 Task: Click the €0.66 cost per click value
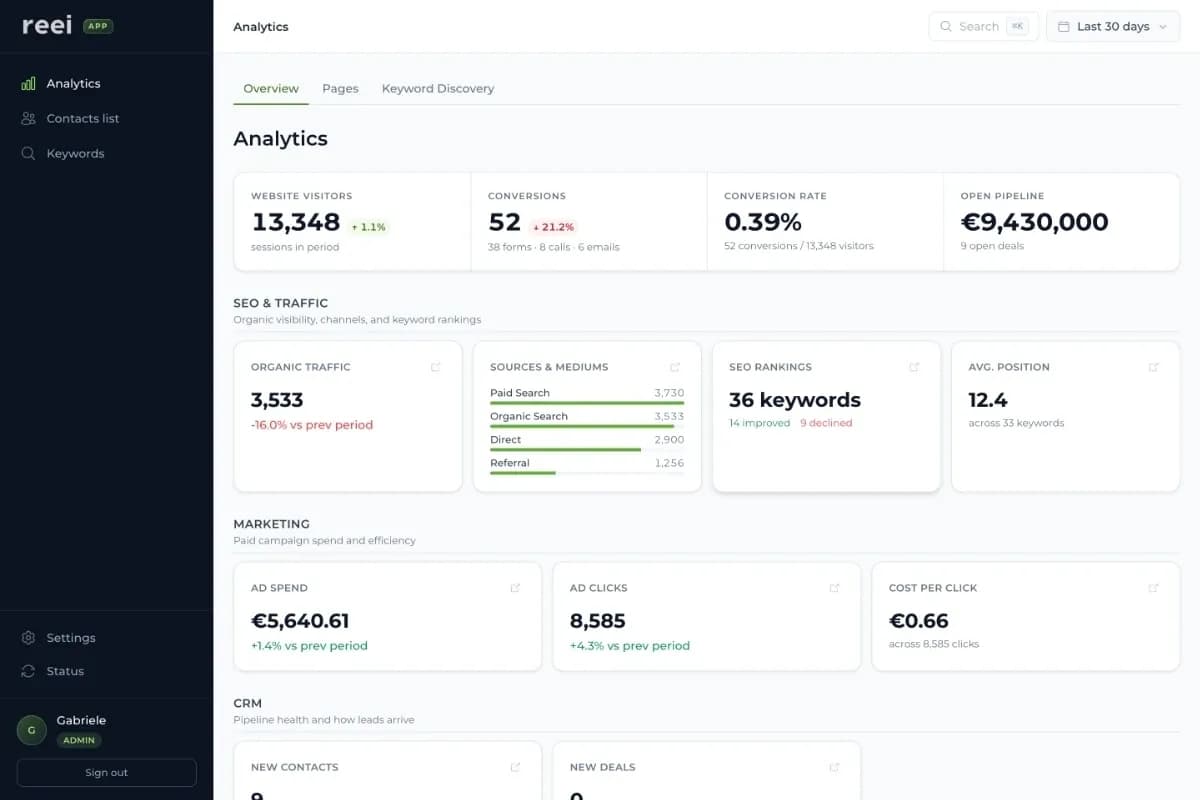919,621
